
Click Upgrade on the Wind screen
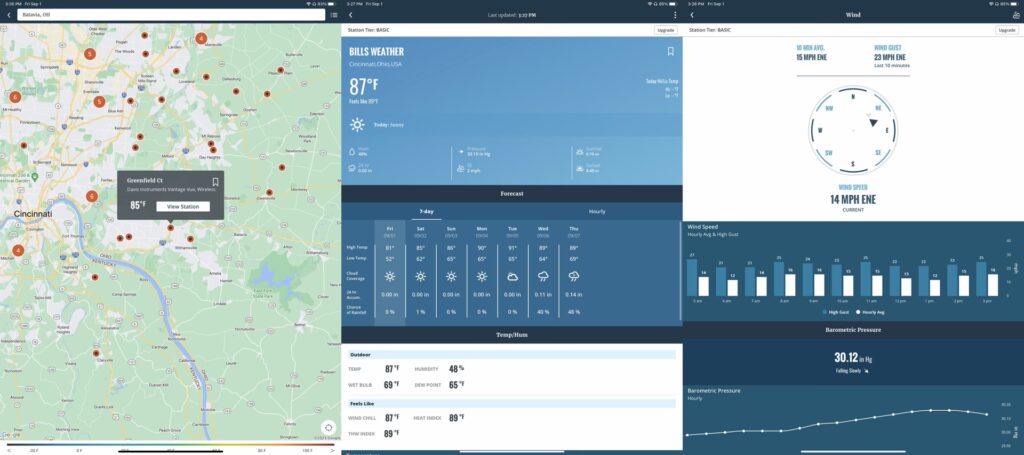pos(1006,30)
